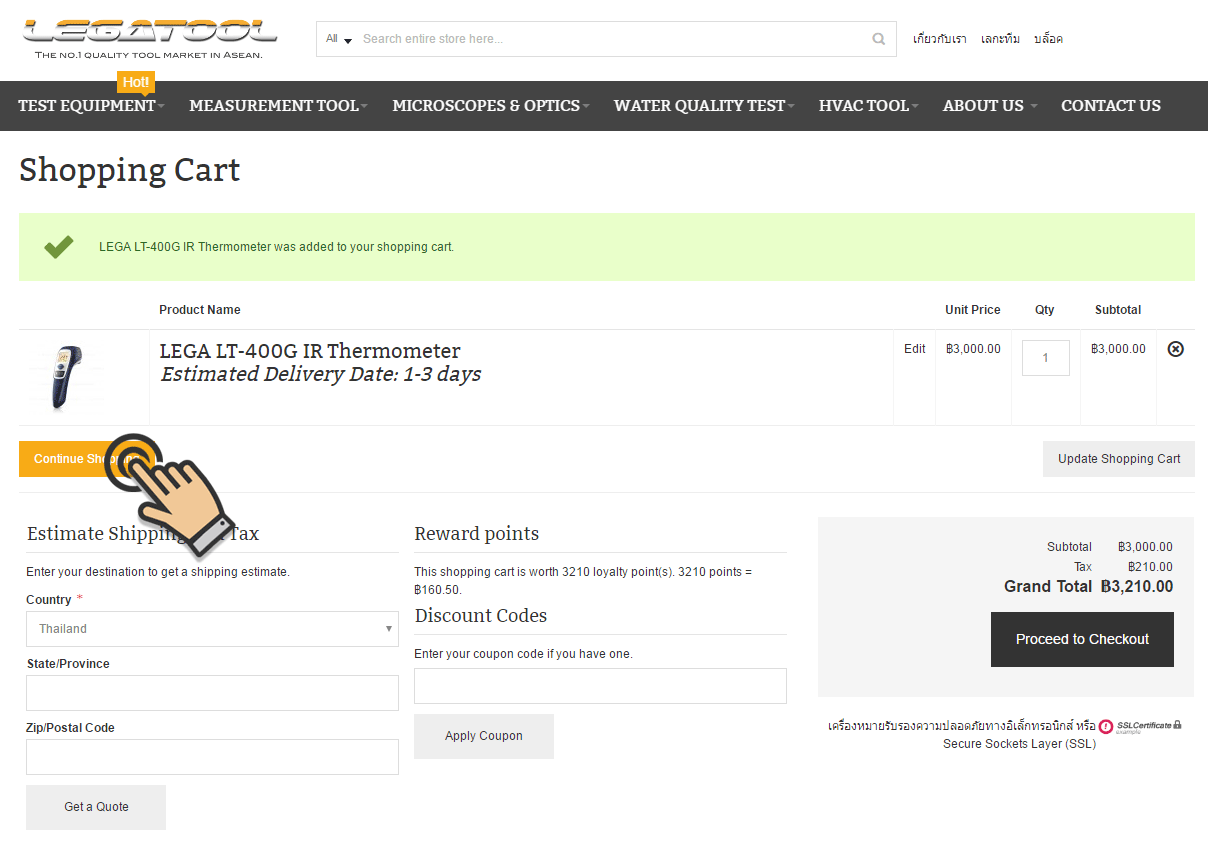Image resolution: width=1208 pixels, height=853 pixels.
Task: Click the Tax amount ฿210.00
Action: (x=1150, y=567)
